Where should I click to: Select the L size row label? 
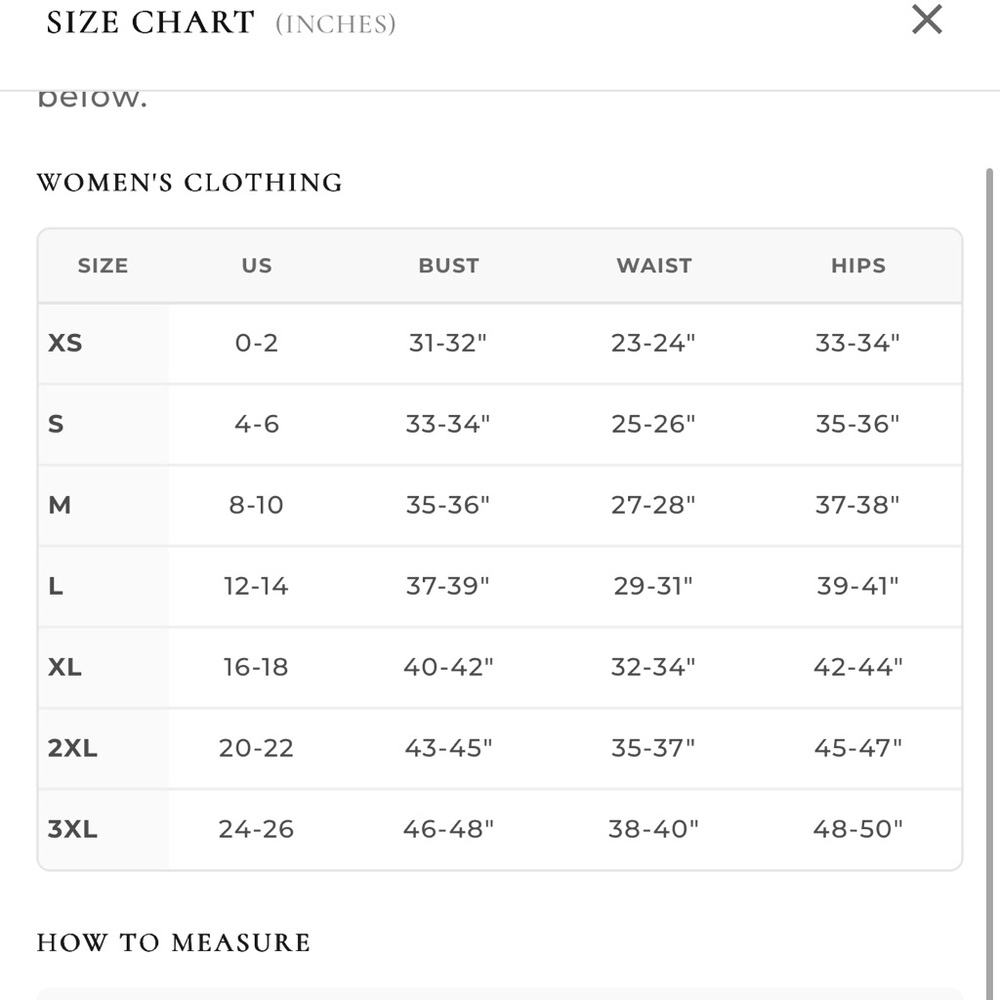[55, 586]
